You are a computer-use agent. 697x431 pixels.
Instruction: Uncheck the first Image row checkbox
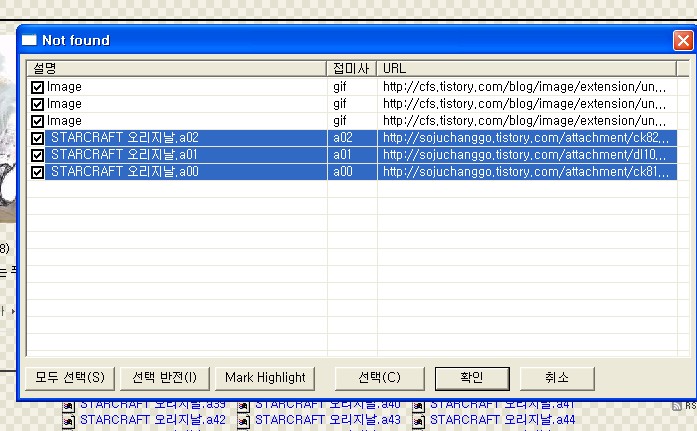(37, 87)
